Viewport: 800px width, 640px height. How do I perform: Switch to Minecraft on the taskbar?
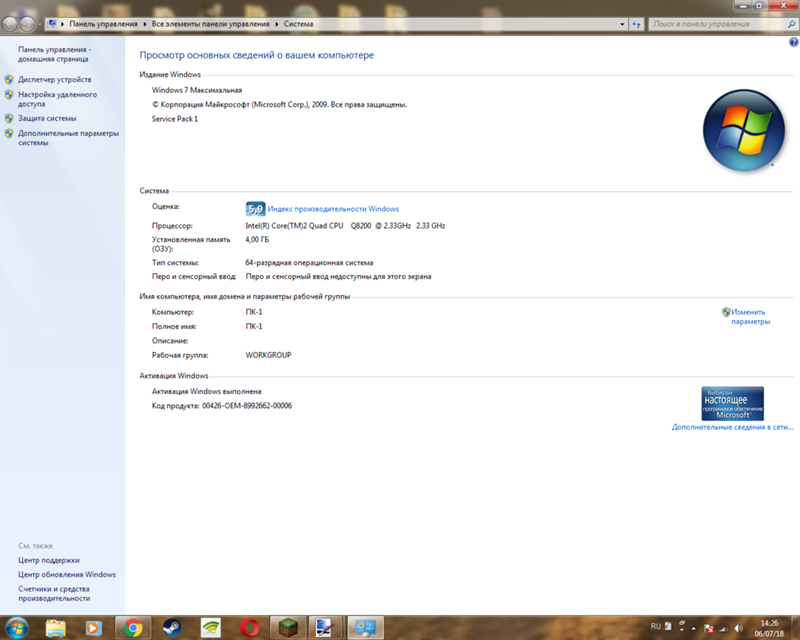coord(288,628)
